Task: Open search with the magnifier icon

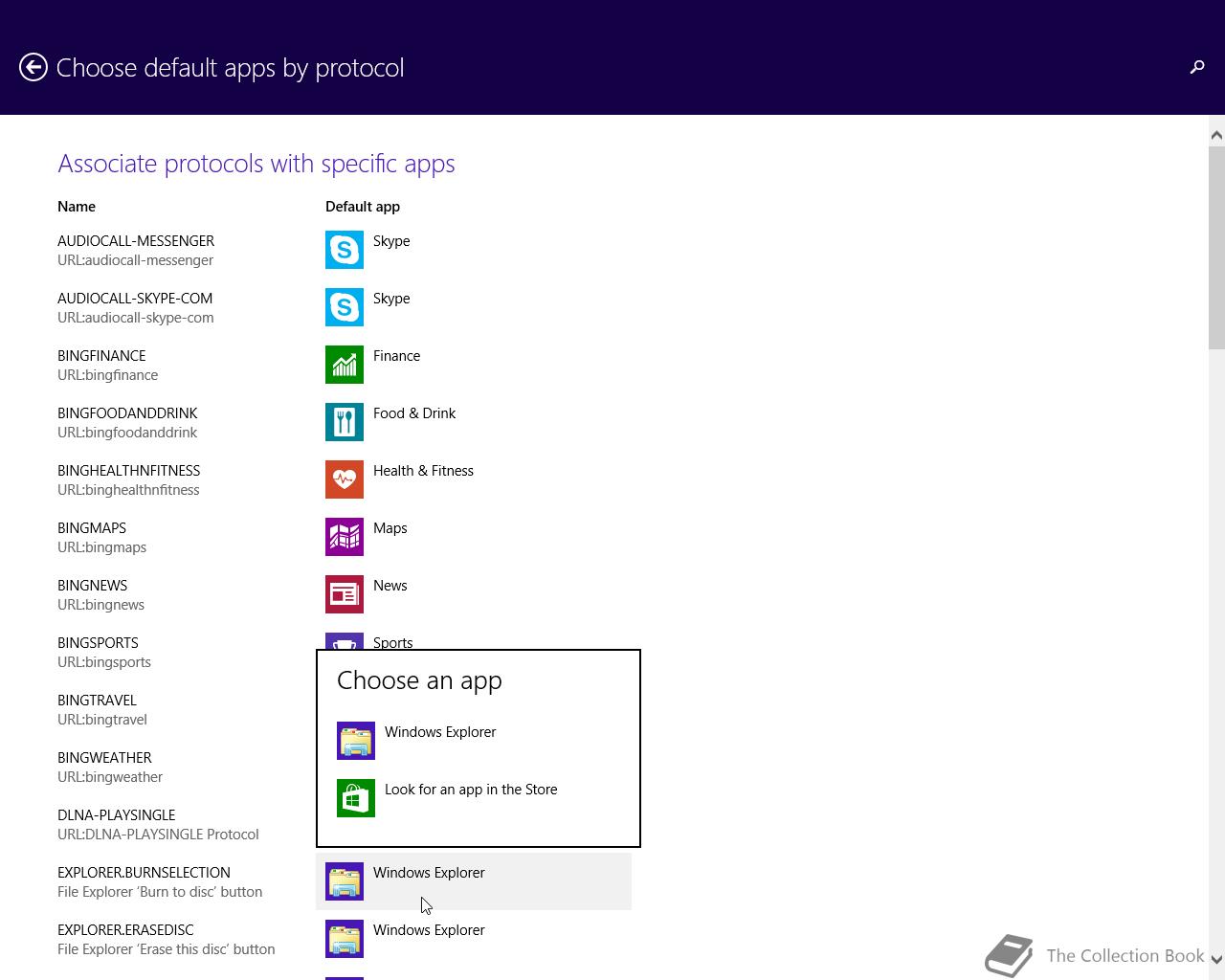Action: coord(1196,67)
